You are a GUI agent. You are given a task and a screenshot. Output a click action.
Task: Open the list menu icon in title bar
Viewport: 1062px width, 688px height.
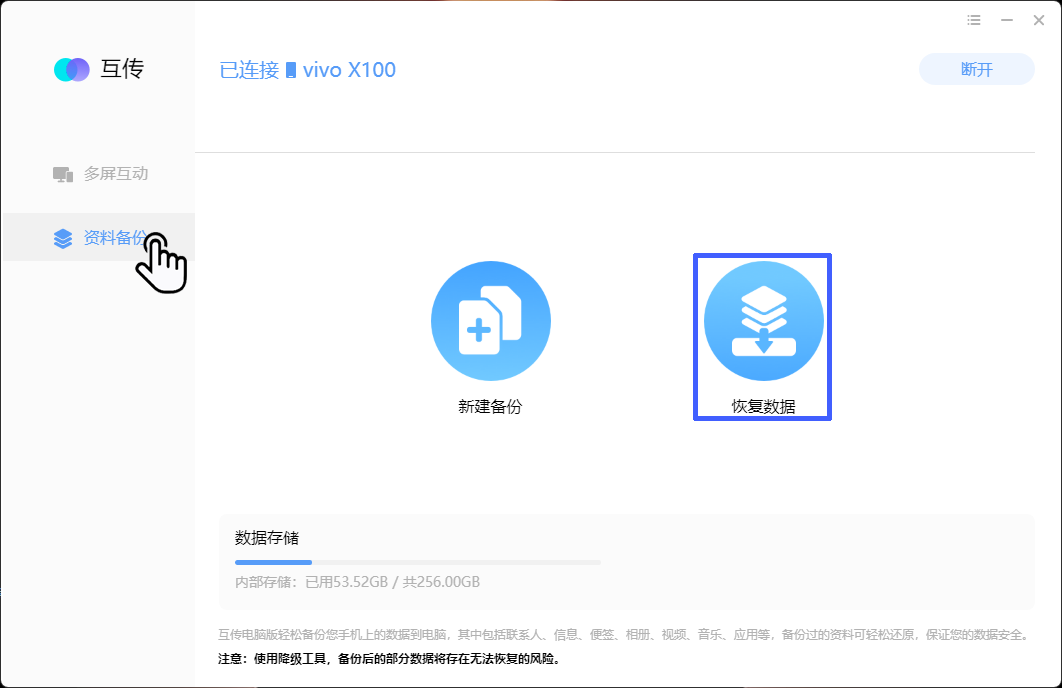pyautogui.click(x=974, y=20)
